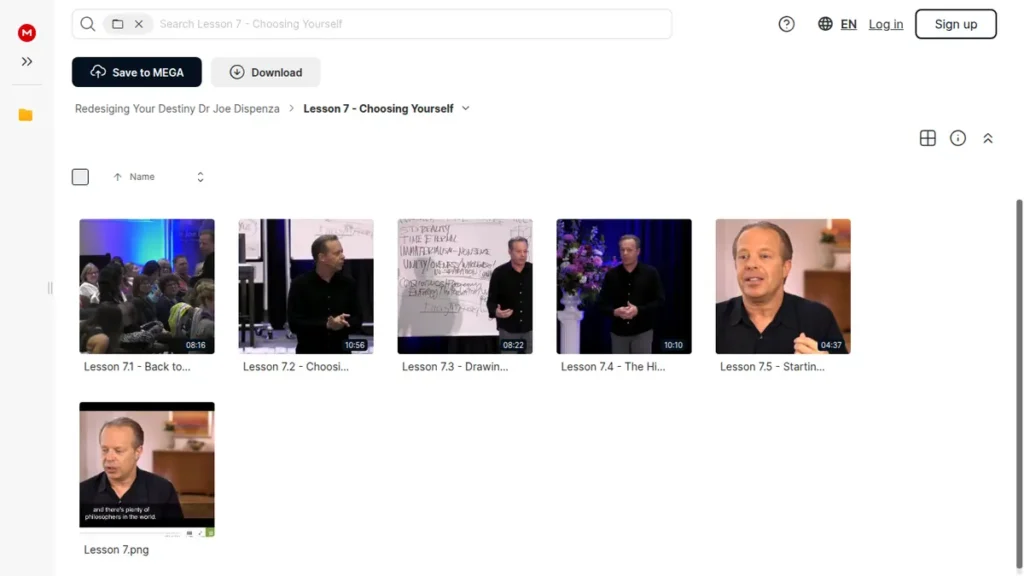Expand the sidebar with double-chevron icon

(x=27, y=61)
